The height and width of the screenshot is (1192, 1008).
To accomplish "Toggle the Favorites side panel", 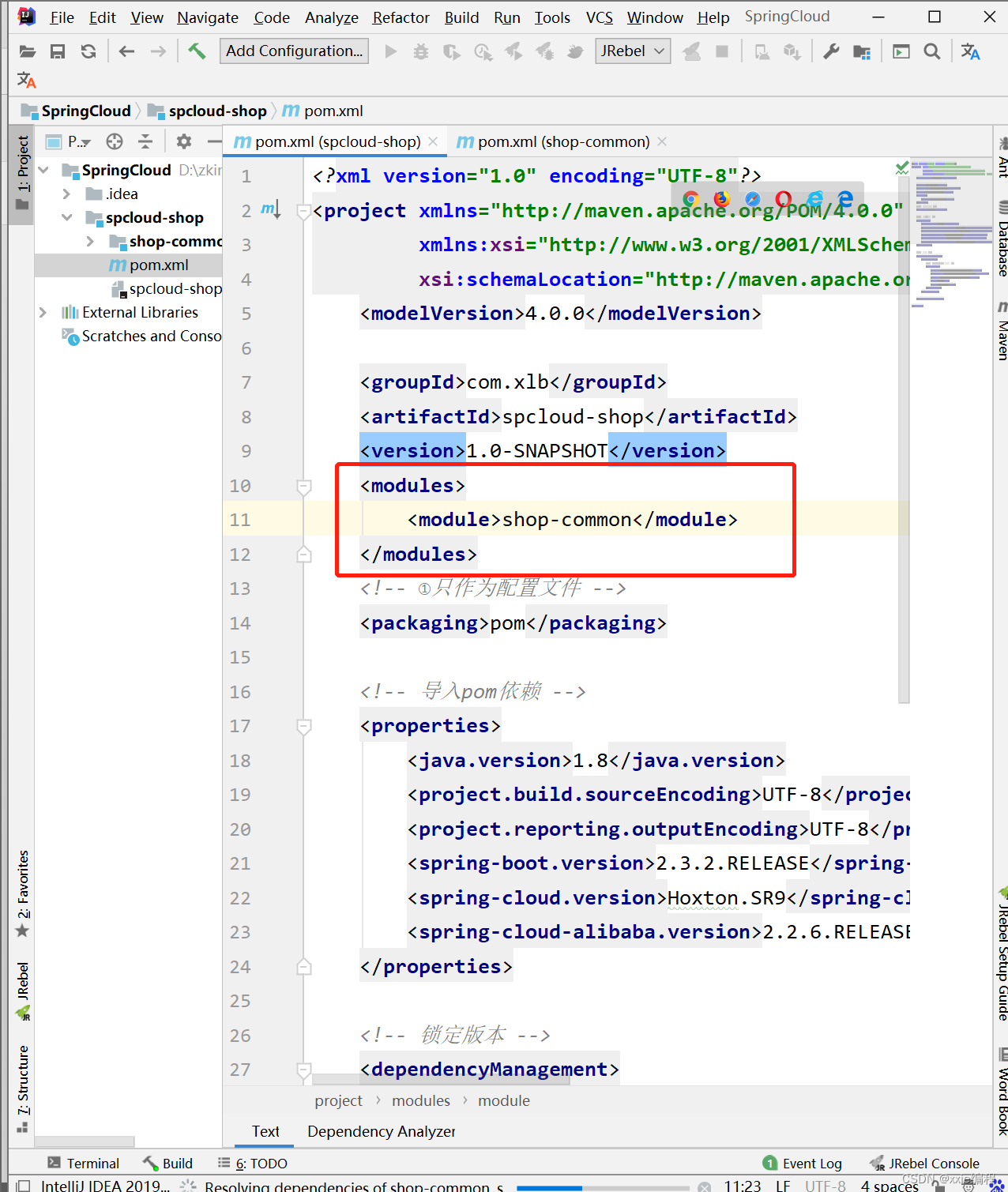I will click(x=22, y=893).
